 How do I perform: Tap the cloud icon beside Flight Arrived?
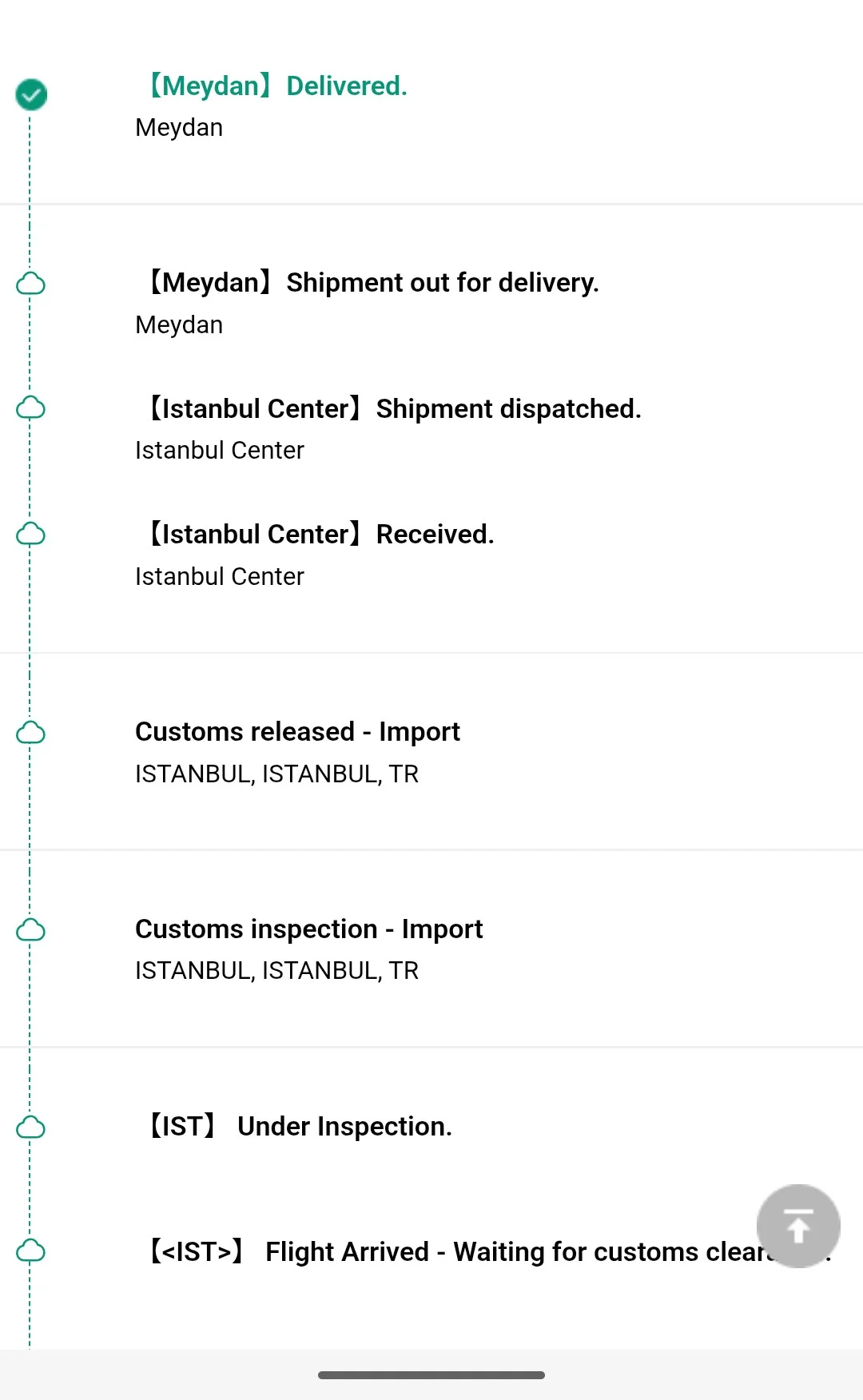click(x=31, y=1251)
